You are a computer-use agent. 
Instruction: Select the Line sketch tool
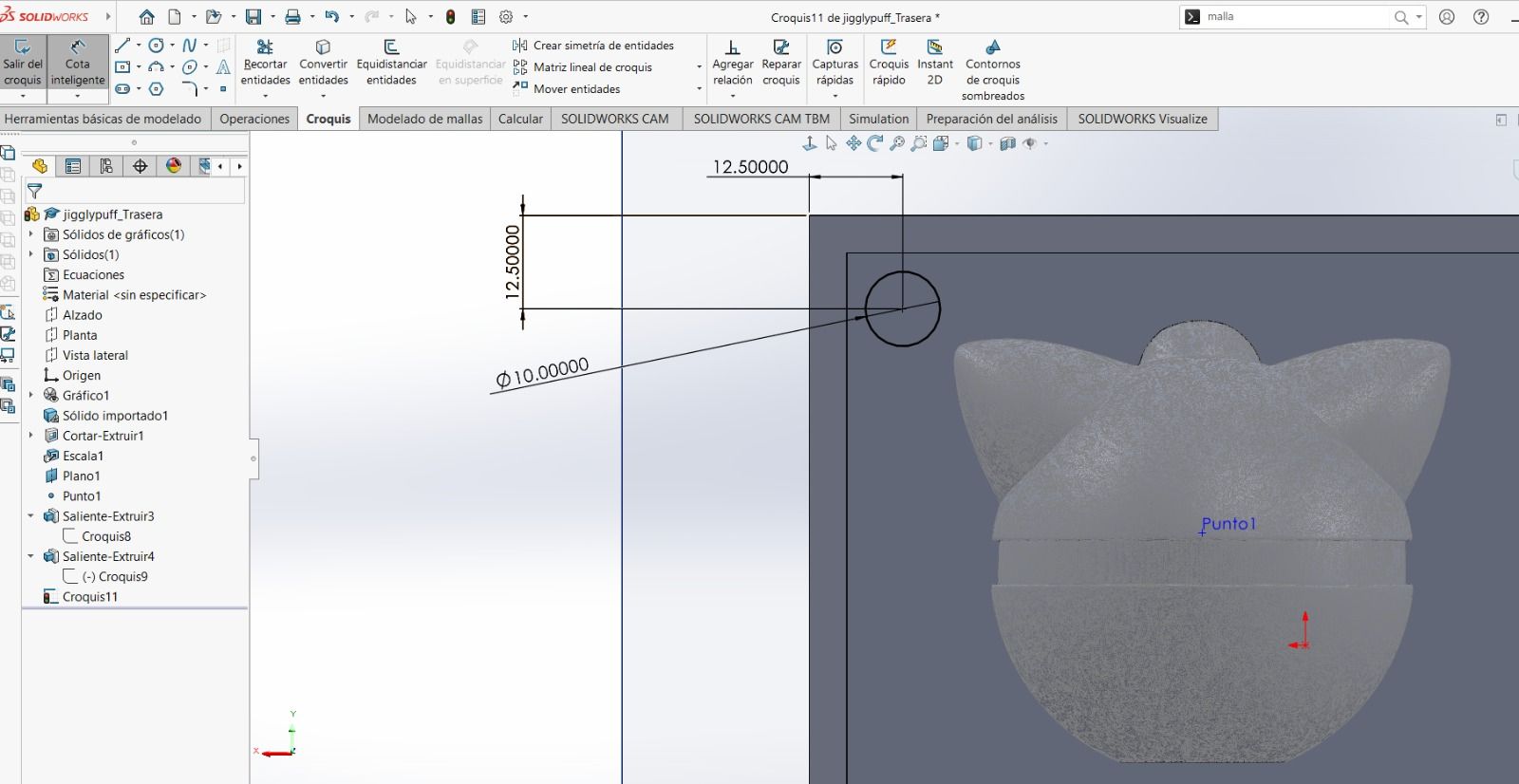tap(122, 45)
